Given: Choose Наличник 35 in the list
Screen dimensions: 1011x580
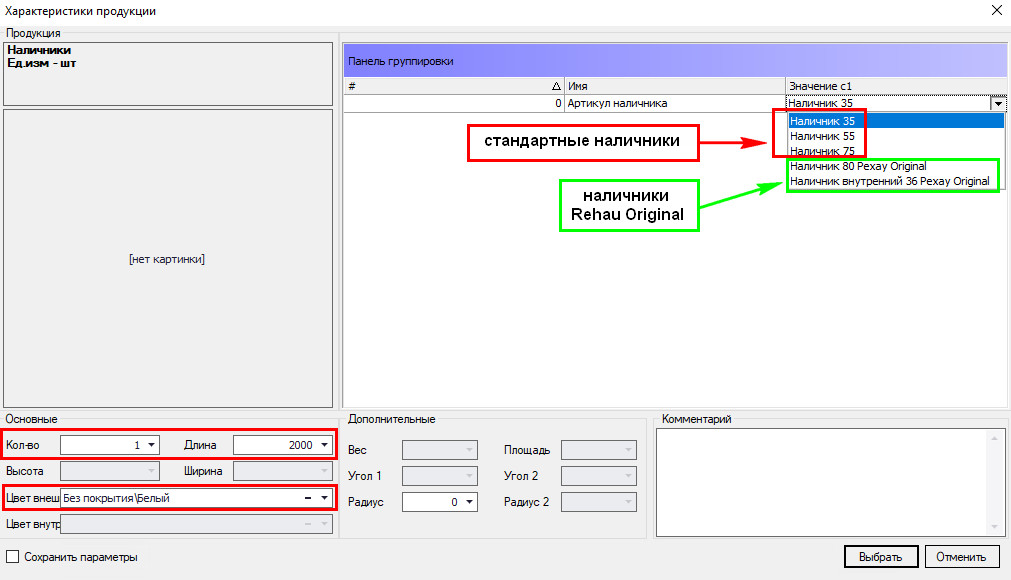Looking at the screenshot, I should pyautogui.click(x=896, y=121).
